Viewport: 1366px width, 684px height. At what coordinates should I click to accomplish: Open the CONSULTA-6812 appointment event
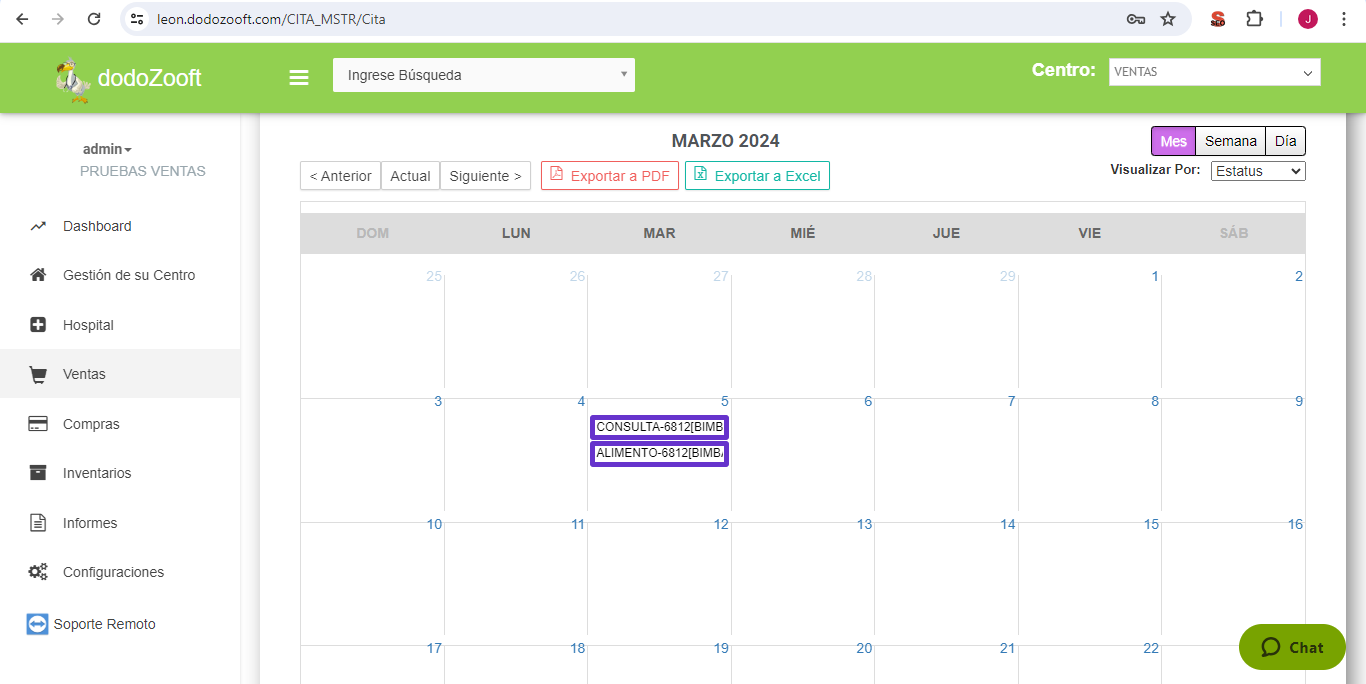659,427
